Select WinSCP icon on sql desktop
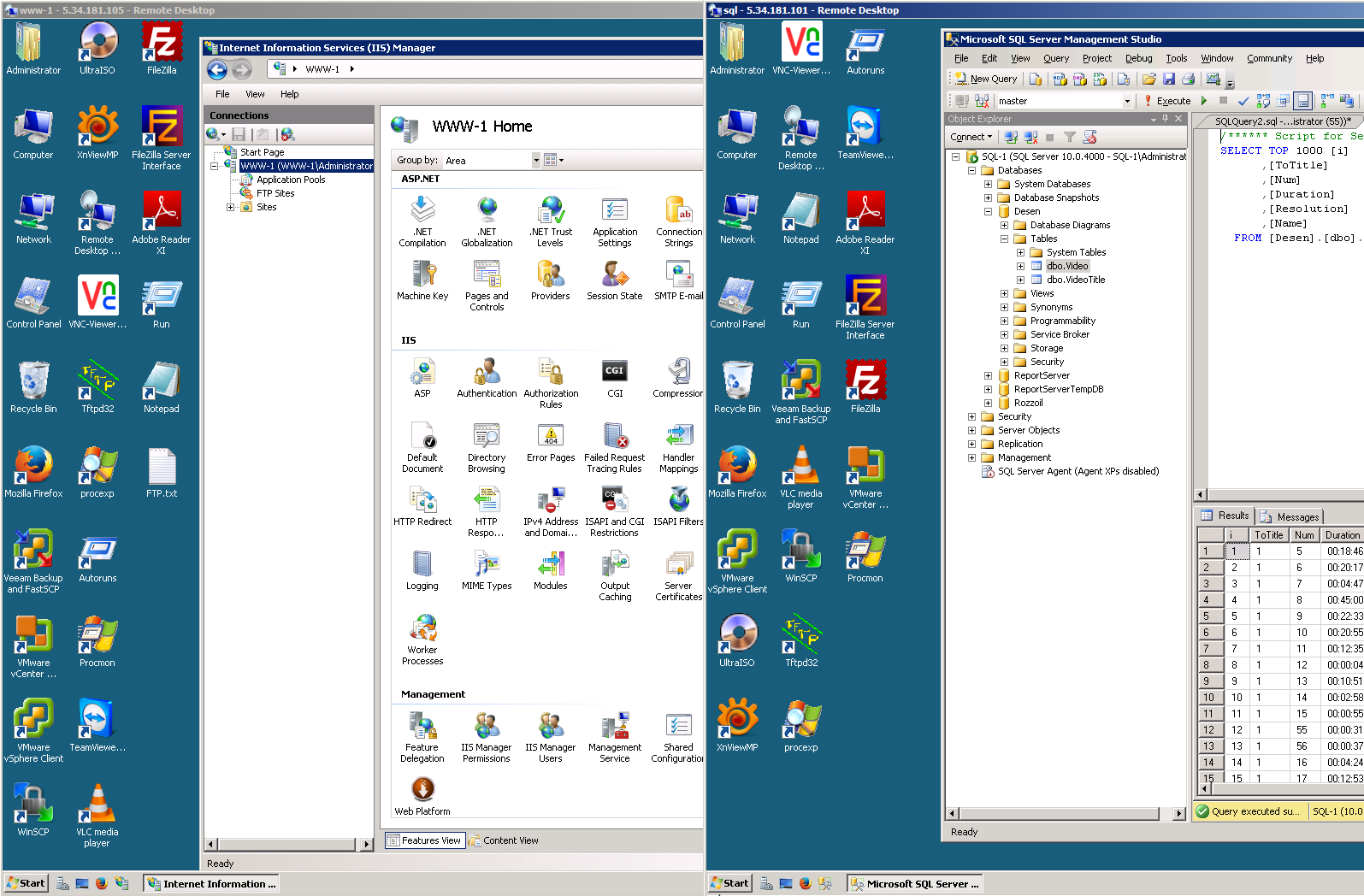1364x896 pixels. (801, 556)
